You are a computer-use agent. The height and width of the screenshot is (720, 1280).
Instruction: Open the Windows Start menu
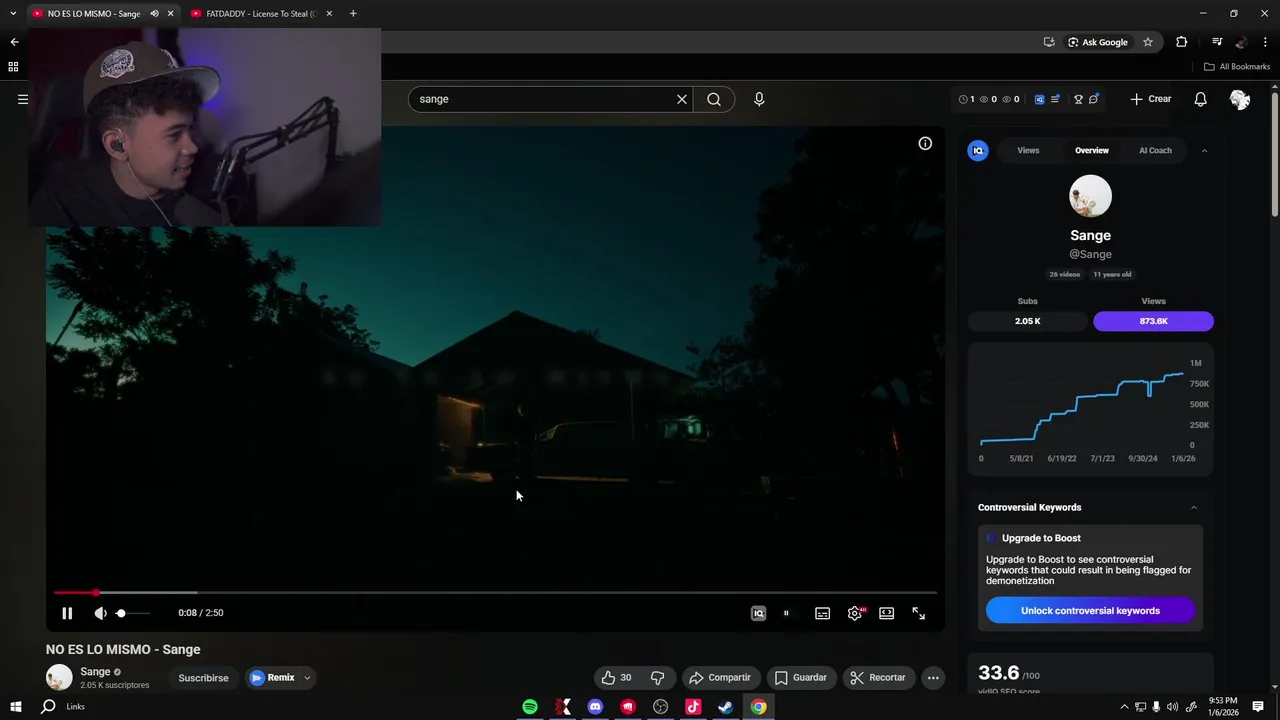point(16,707)
